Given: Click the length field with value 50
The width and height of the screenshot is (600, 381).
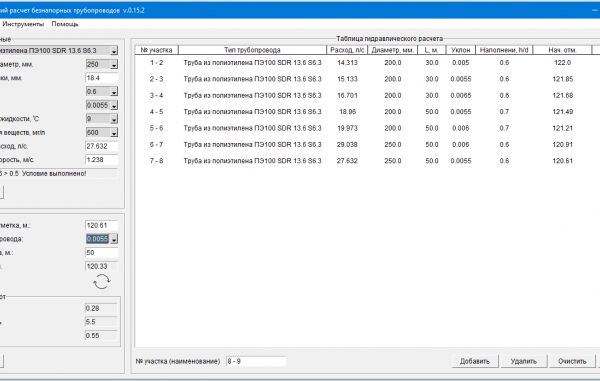Looking at the screenshot, I should pos(102,252).
